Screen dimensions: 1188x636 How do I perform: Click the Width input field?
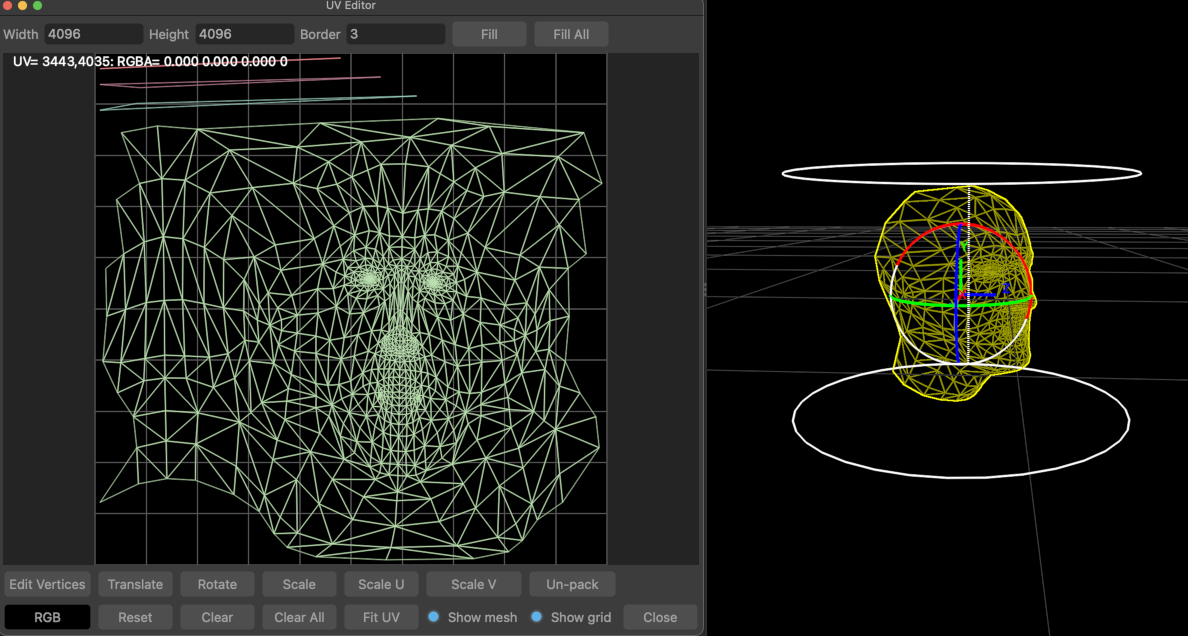pos(93,34)
